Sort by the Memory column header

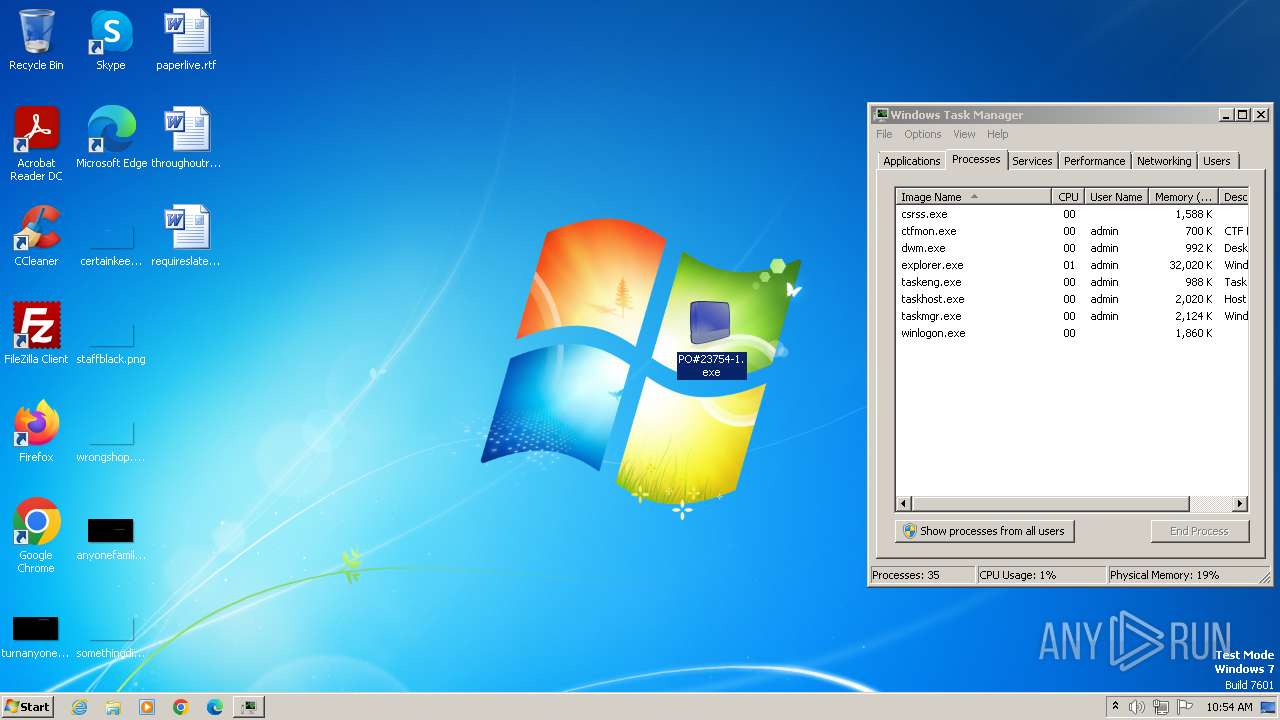click(1183, 197)
